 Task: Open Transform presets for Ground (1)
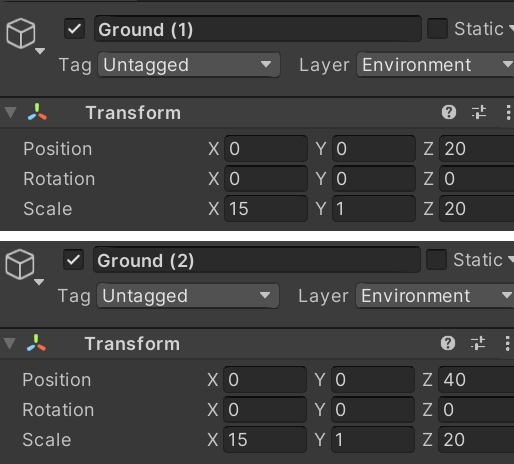tap(479, 112)
